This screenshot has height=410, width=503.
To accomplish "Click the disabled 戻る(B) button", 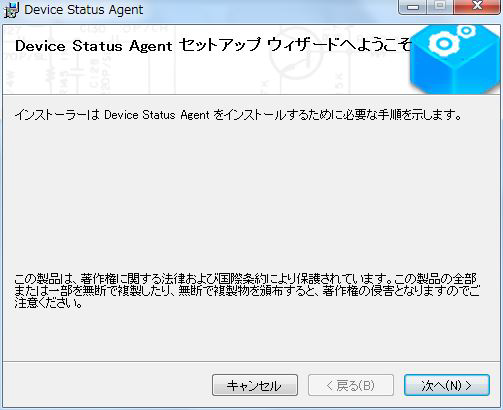I will tap(351, 385).
